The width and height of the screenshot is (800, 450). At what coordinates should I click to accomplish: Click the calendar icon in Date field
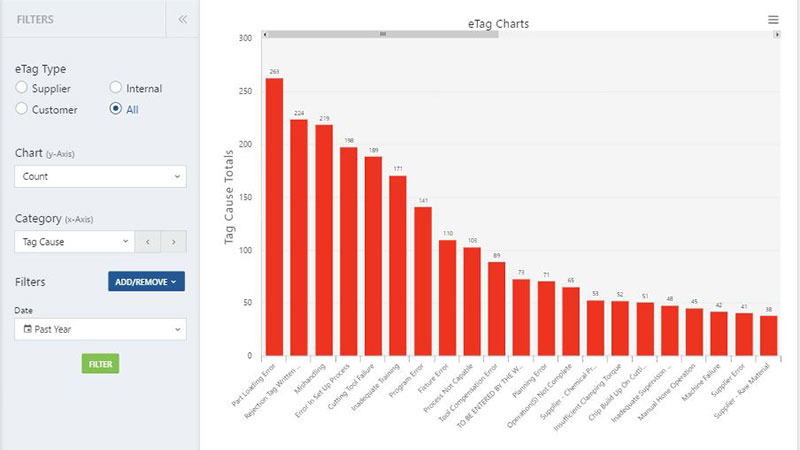point(28,329)
